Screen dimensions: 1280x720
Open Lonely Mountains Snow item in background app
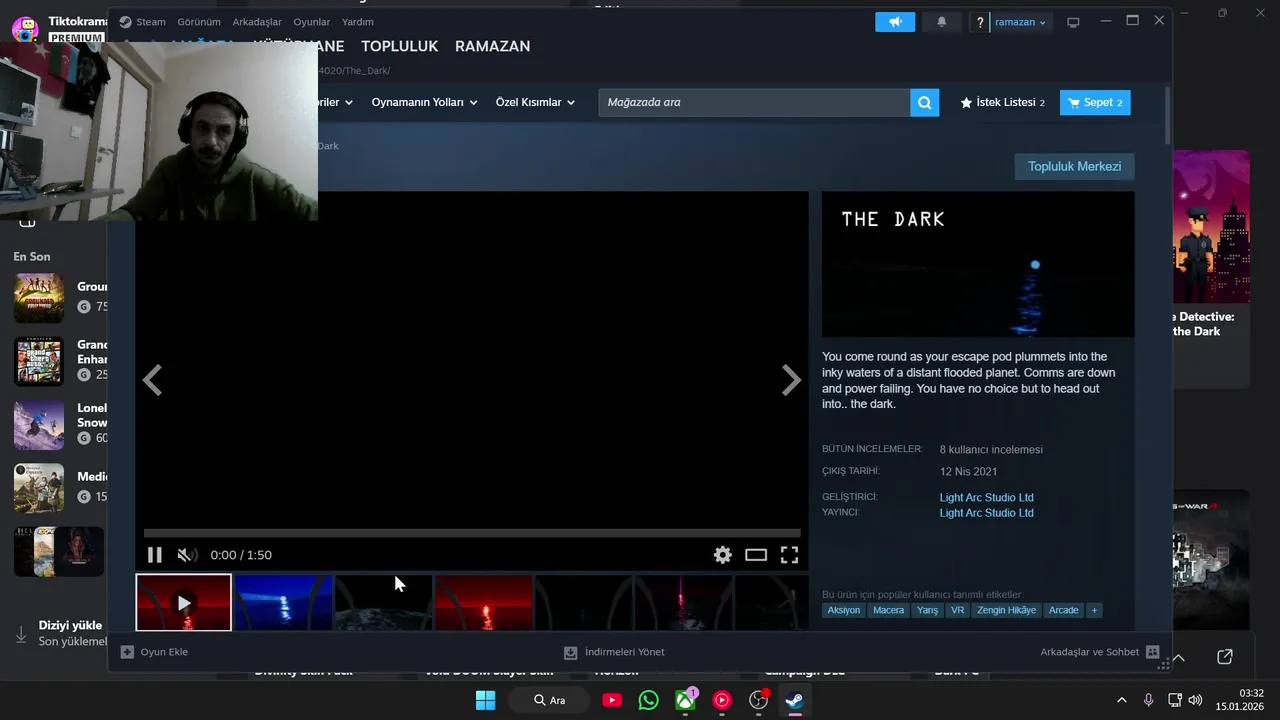(x=60, y=424)
